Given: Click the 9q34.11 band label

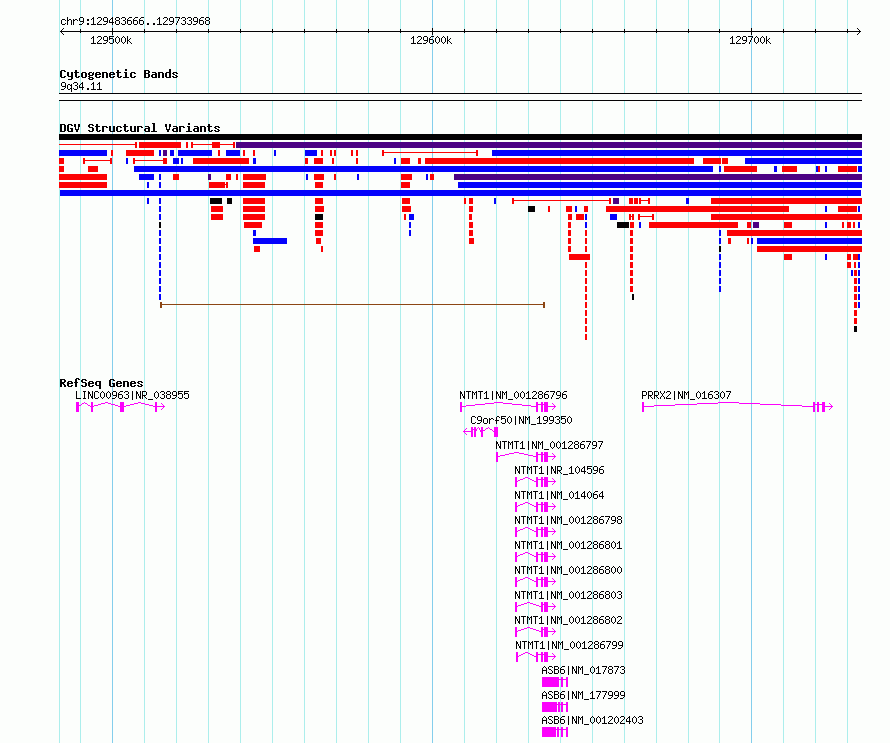Looking at the screenshot, I should point(81,86).
